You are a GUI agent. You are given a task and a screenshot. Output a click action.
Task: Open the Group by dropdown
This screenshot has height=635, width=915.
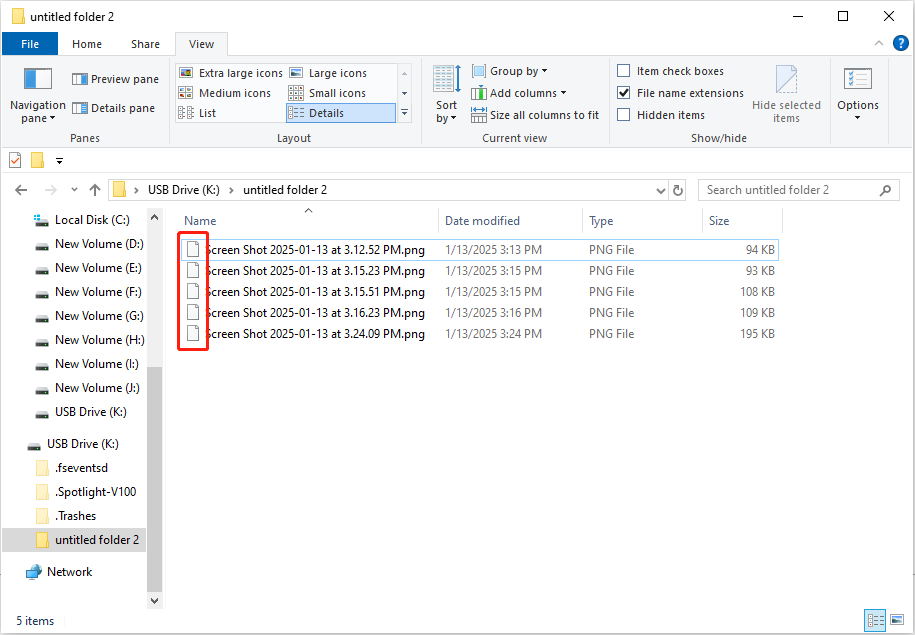(510, 71)
